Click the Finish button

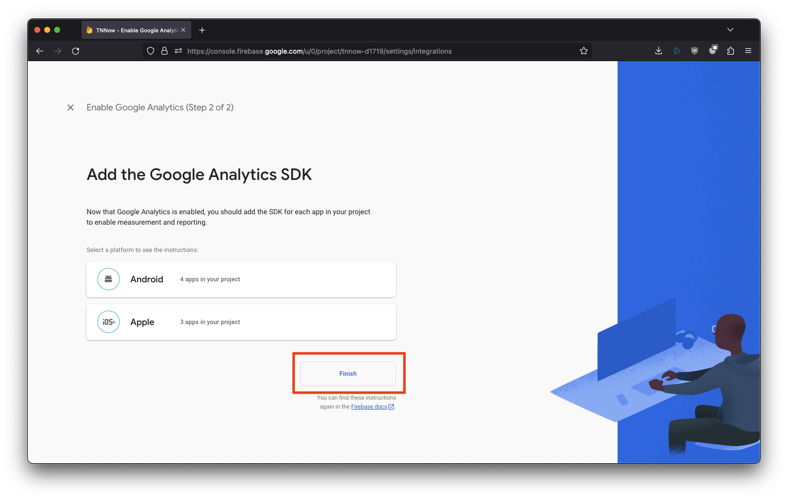[x=348, y=373]
